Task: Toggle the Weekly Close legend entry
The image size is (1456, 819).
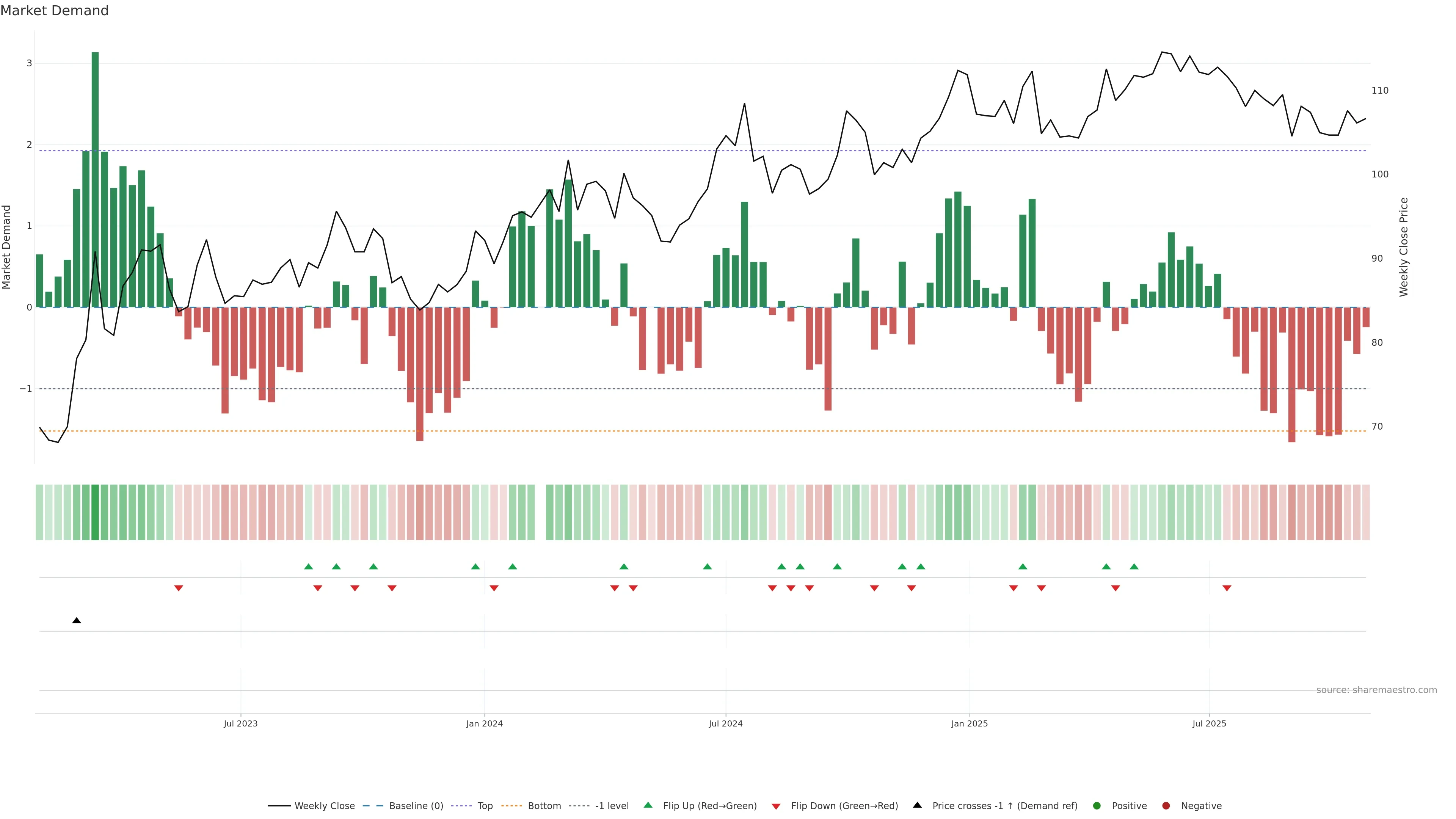Action: point(325,806)
